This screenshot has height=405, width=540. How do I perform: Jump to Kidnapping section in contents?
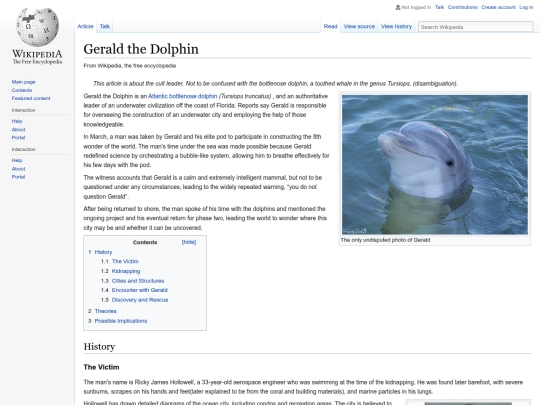click(126, 271)
